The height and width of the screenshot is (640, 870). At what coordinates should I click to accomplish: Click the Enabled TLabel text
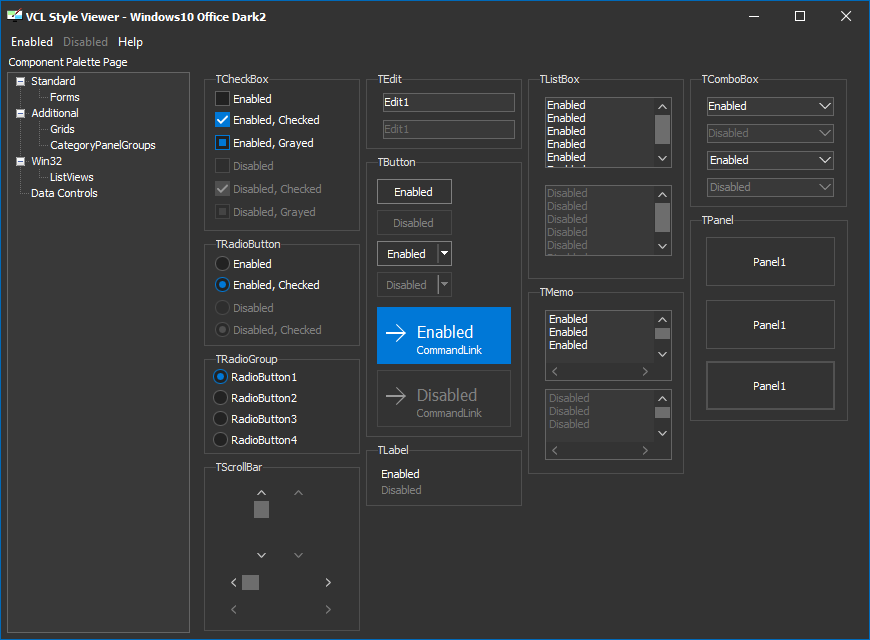400,474
